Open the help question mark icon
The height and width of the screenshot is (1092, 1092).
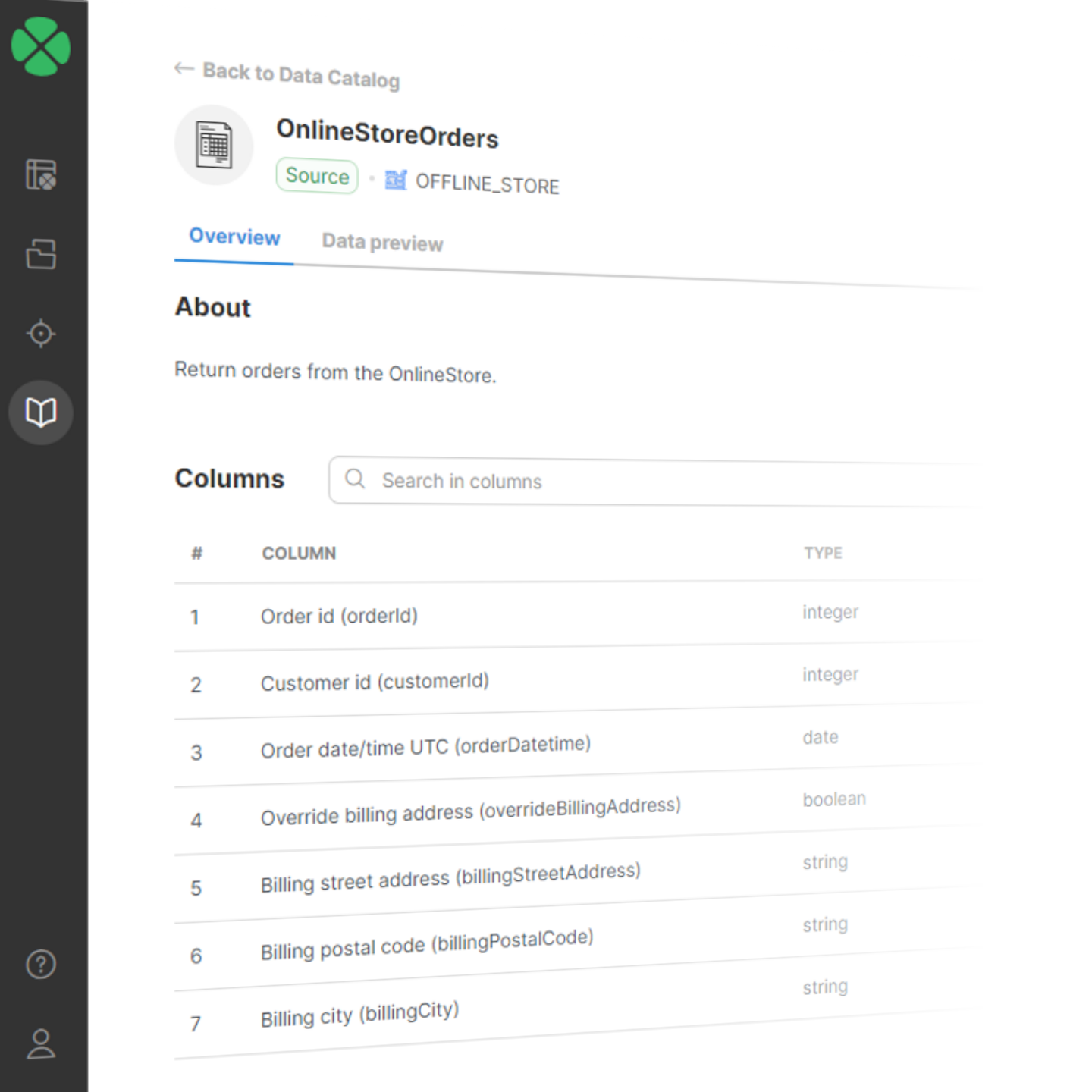(x=40, y=965)
